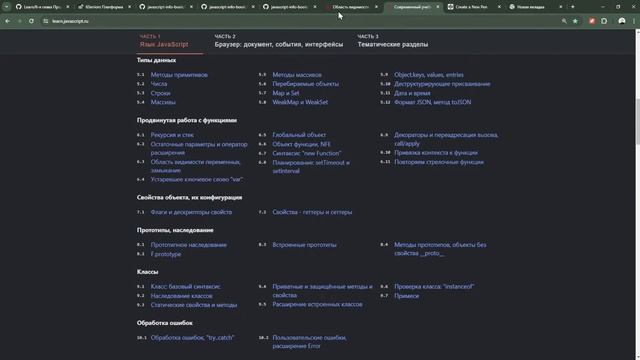Screen dimensions: 640x360
Task: Click the zoom magnifier icon in address bar
Action: (564, 21)
